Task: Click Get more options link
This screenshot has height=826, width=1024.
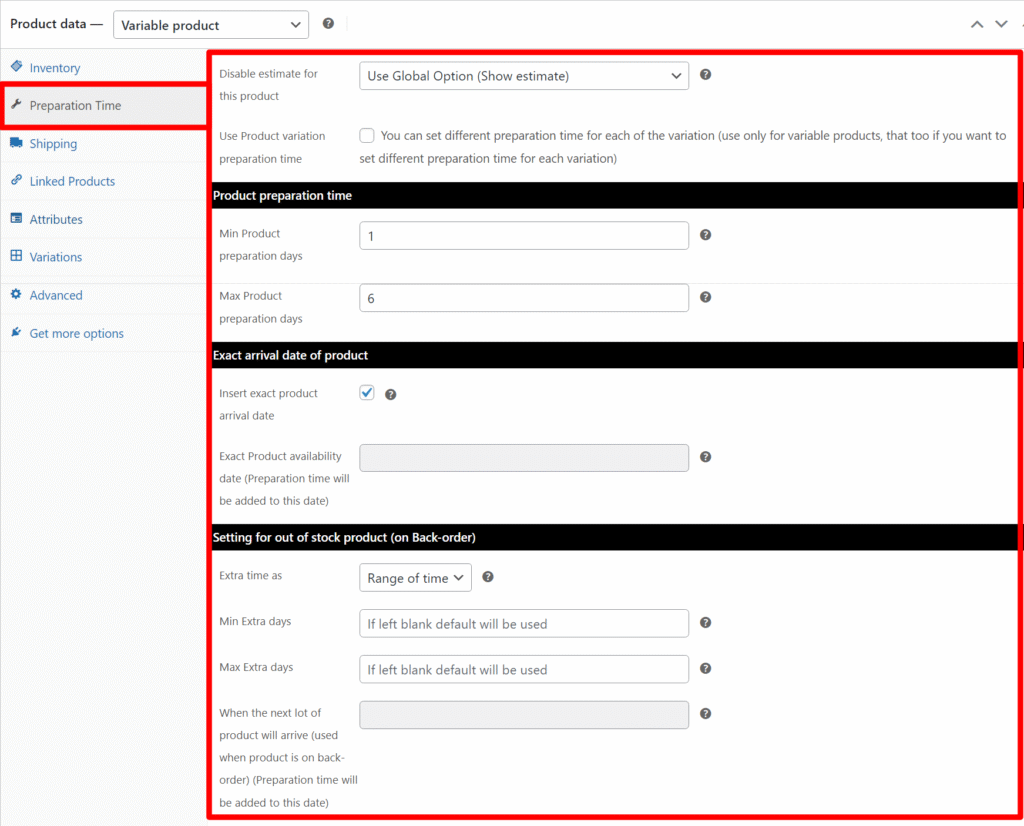Action: click(76, 334)
